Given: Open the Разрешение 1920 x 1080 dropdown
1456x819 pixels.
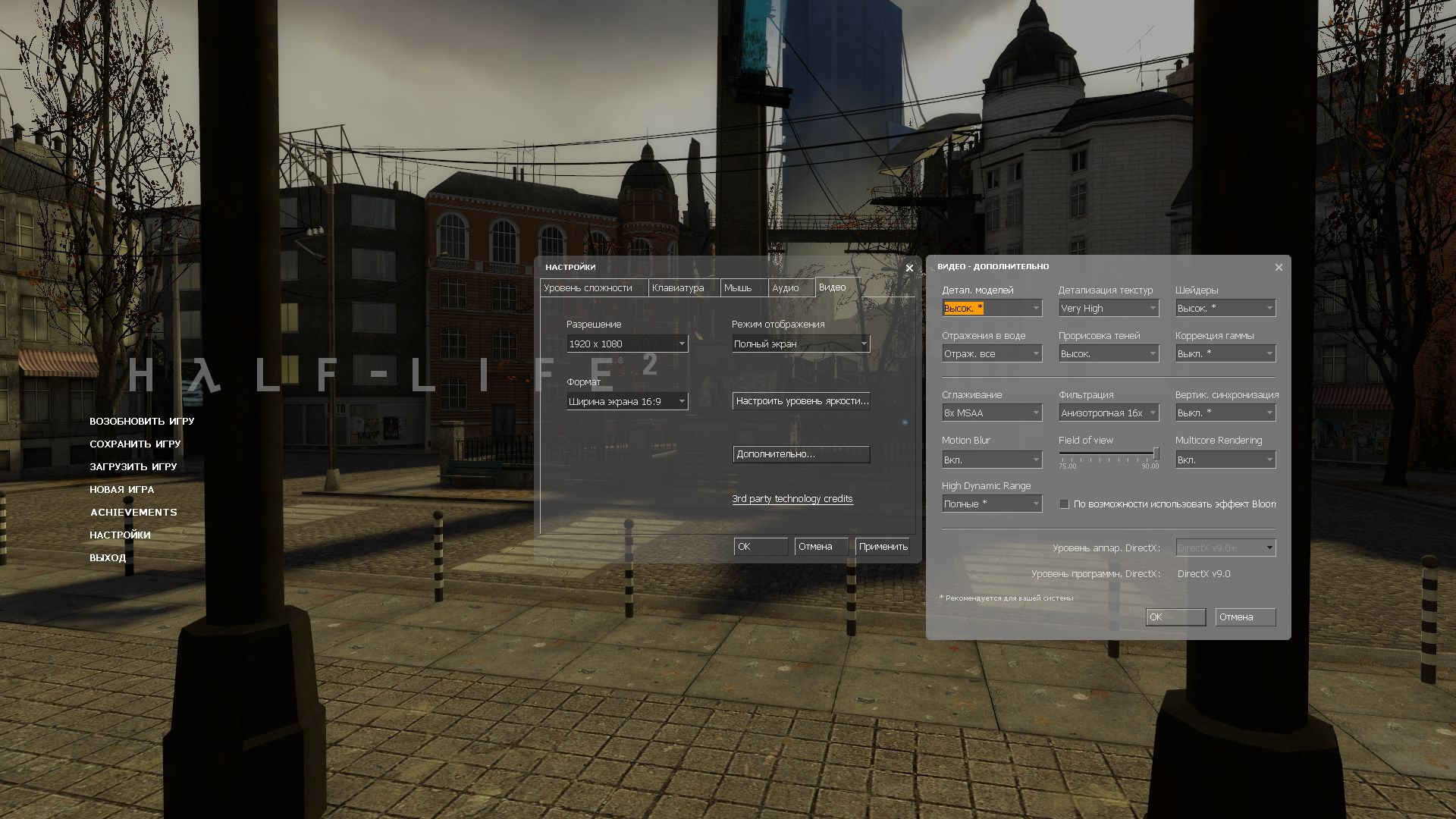Looking at the screenshot, I should 627,344.
